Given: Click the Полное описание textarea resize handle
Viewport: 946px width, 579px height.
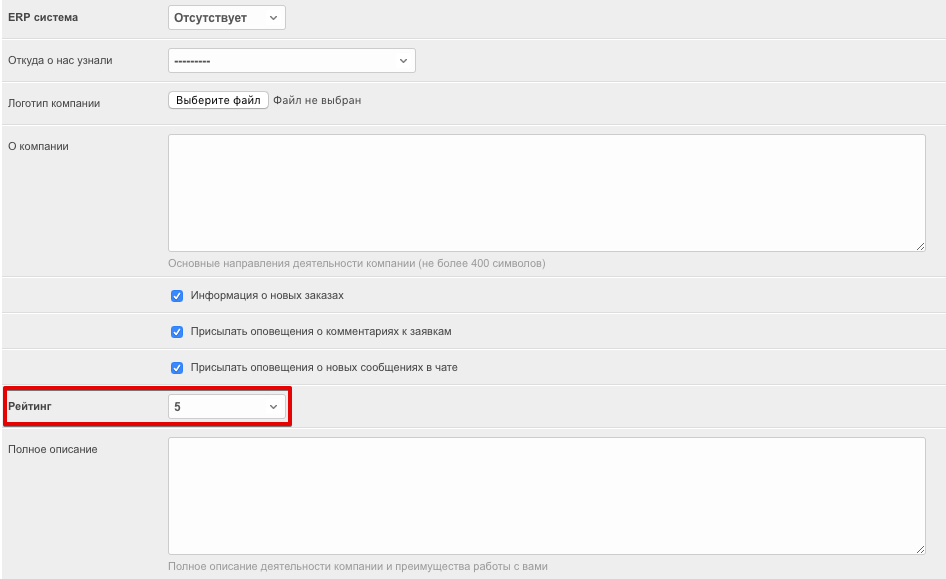Looking at the screenshot, I should 920,549.
